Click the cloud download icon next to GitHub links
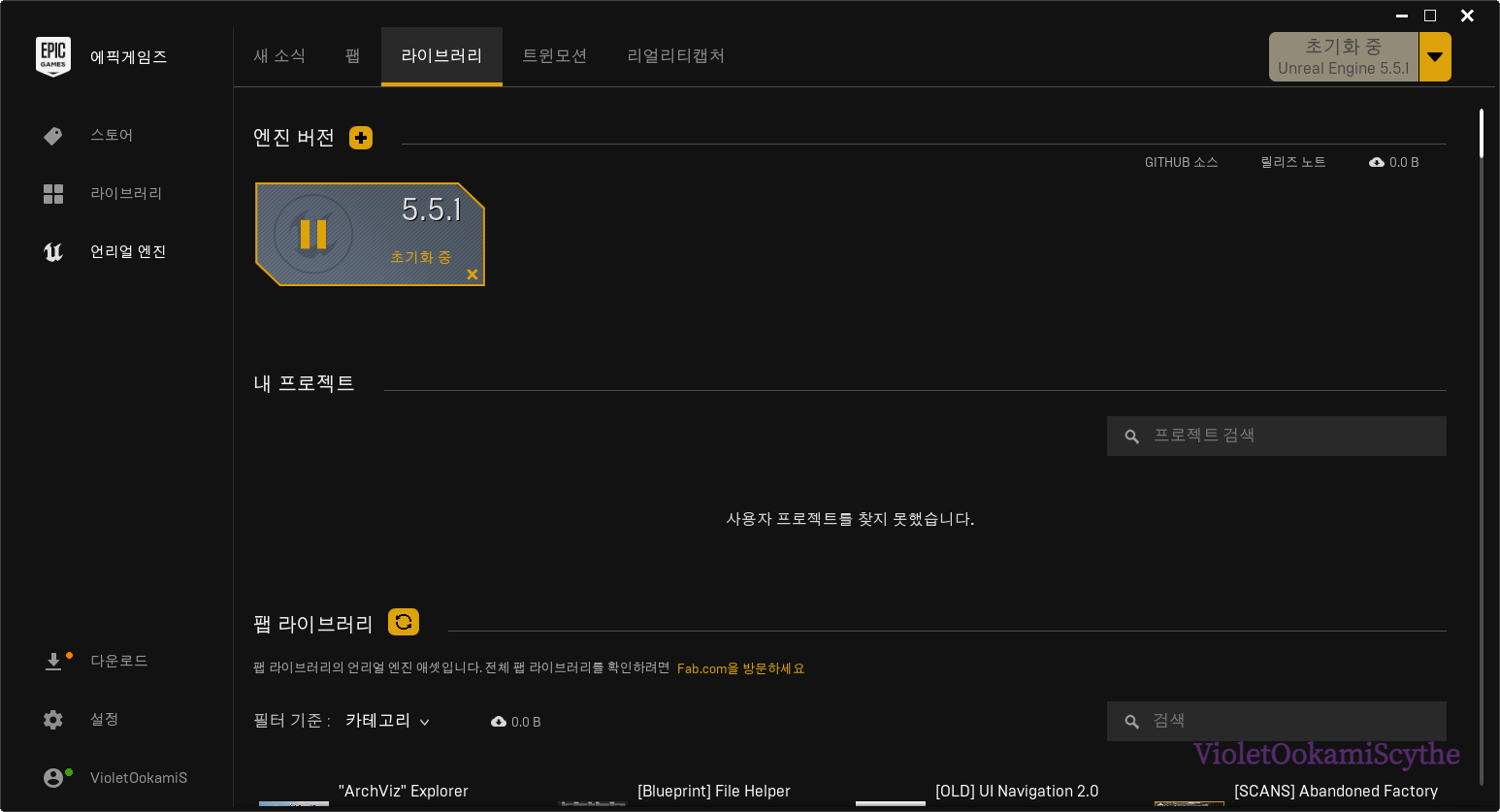The image size is (1500, 812). [1377, 162]
